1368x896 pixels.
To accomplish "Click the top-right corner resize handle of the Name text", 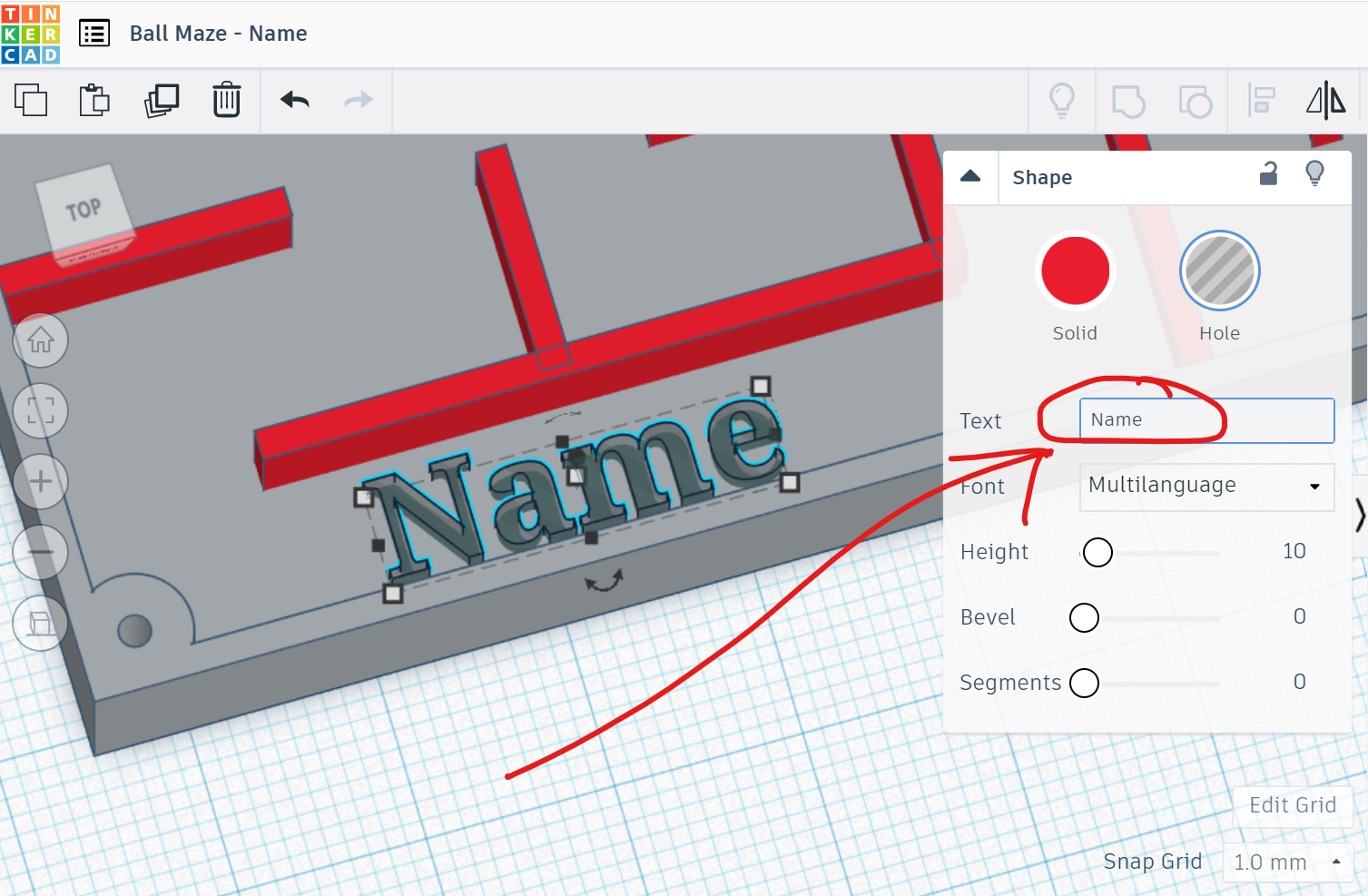I will 761,387.
